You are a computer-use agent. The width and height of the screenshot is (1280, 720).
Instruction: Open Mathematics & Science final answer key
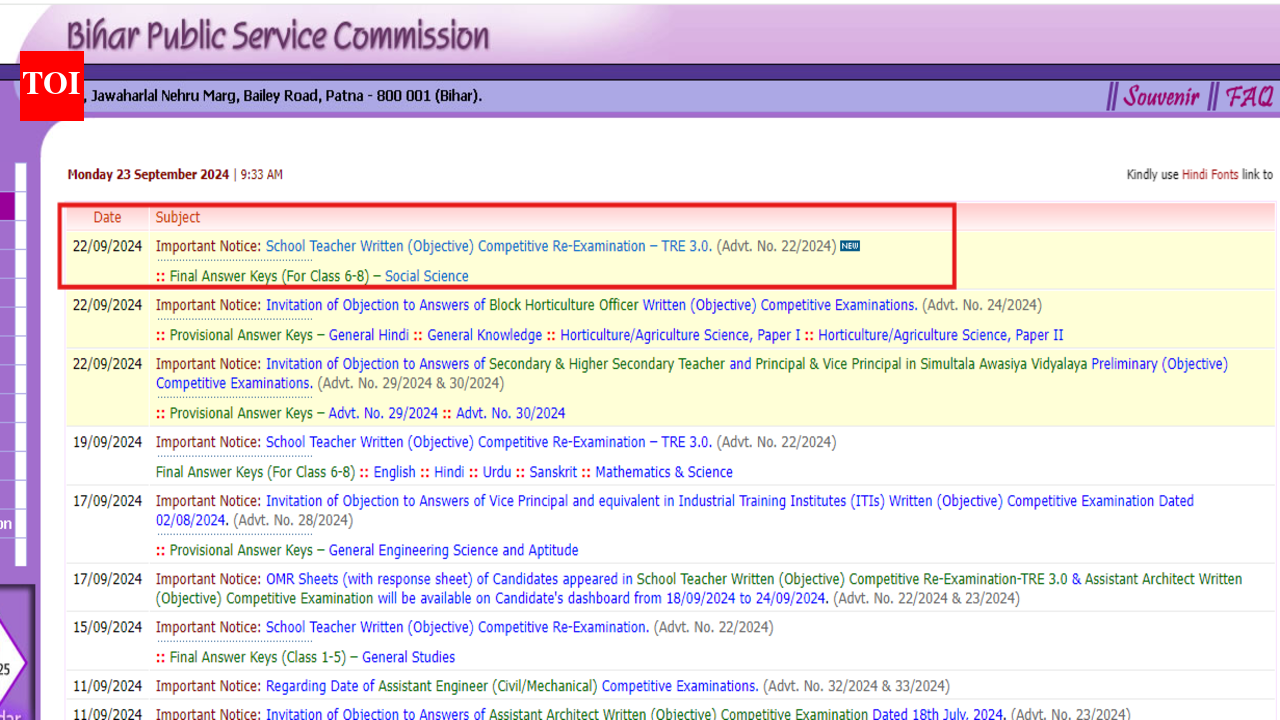pyautogui.click(x=663, y=472)
